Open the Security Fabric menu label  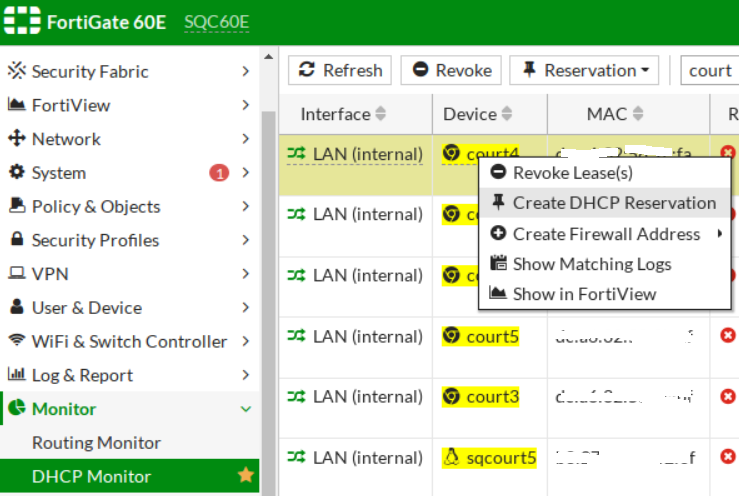pyautogui.click(x=90, y=72)
